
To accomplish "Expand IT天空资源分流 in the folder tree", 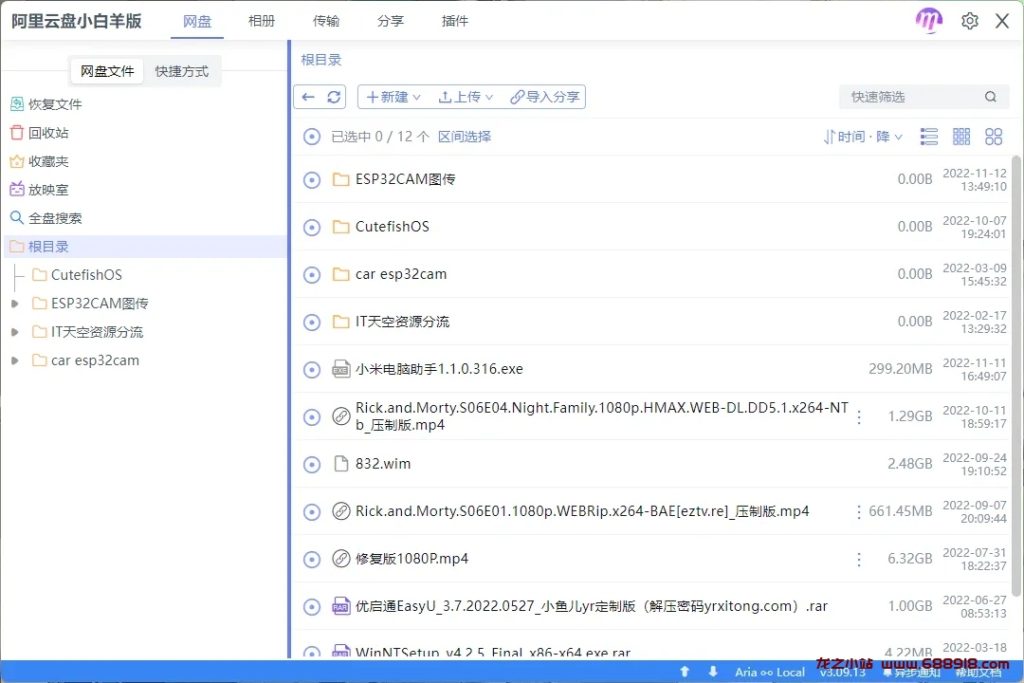I will click(14, 332).
